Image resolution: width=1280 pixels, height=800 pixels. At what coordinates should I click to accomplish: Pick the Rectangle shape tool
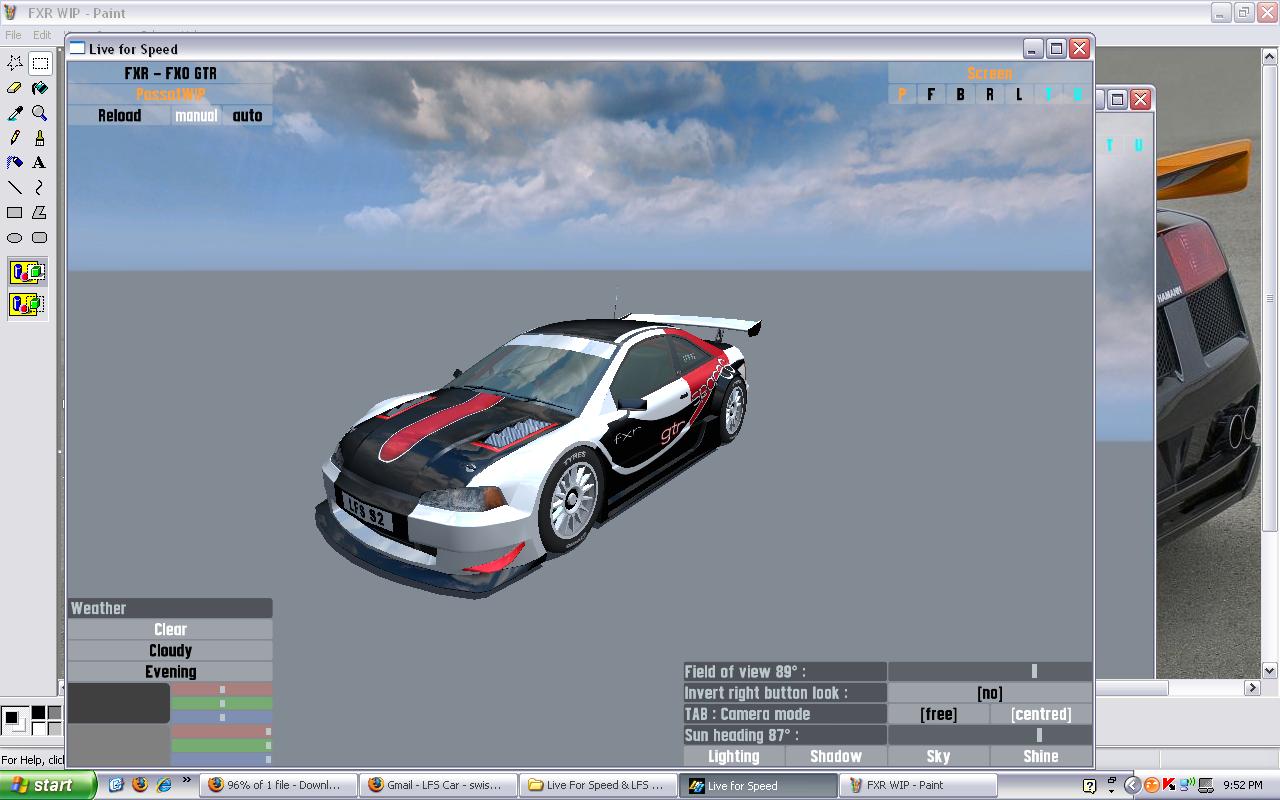(15, 213)
